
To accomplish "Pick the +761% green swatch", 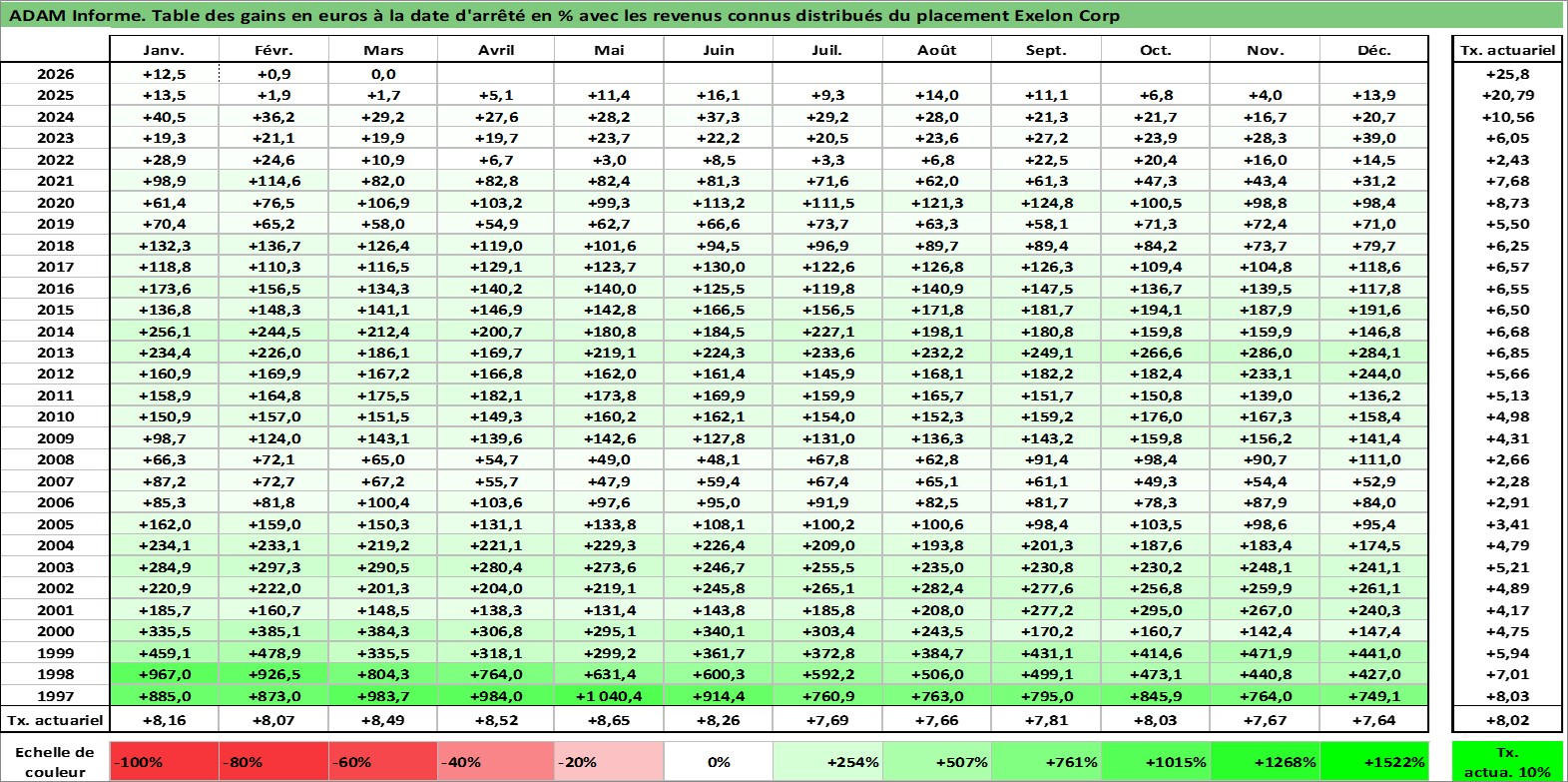I will [x=1047, y=761].
